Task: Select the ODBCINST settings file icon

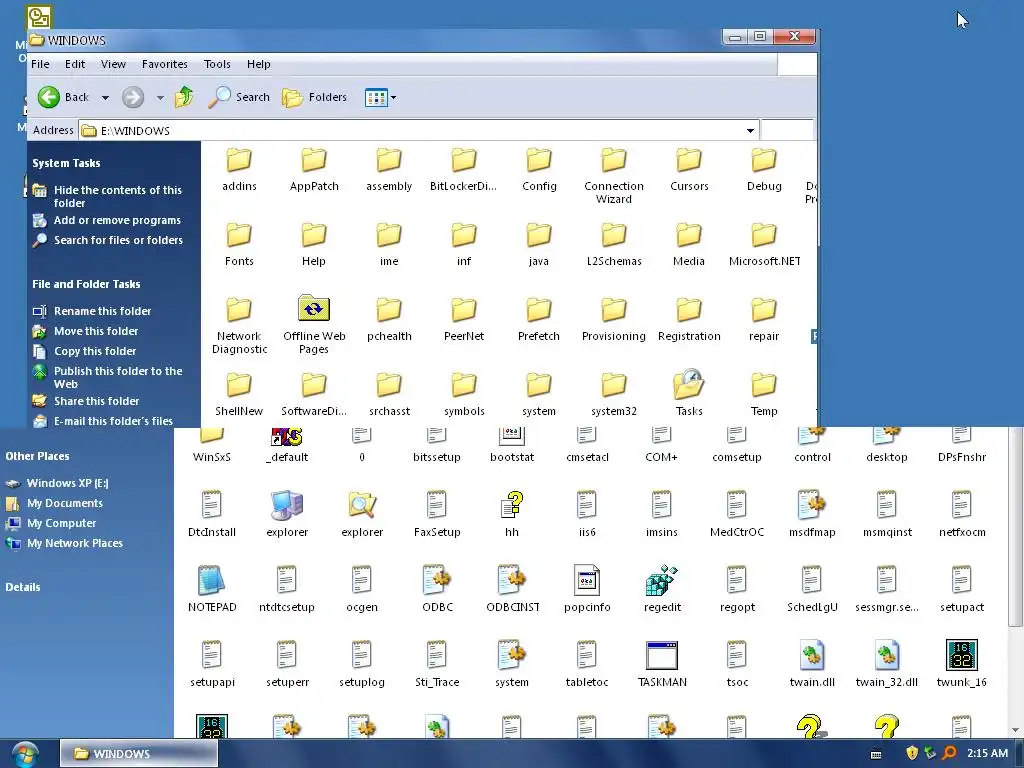Action: [512, 580]
